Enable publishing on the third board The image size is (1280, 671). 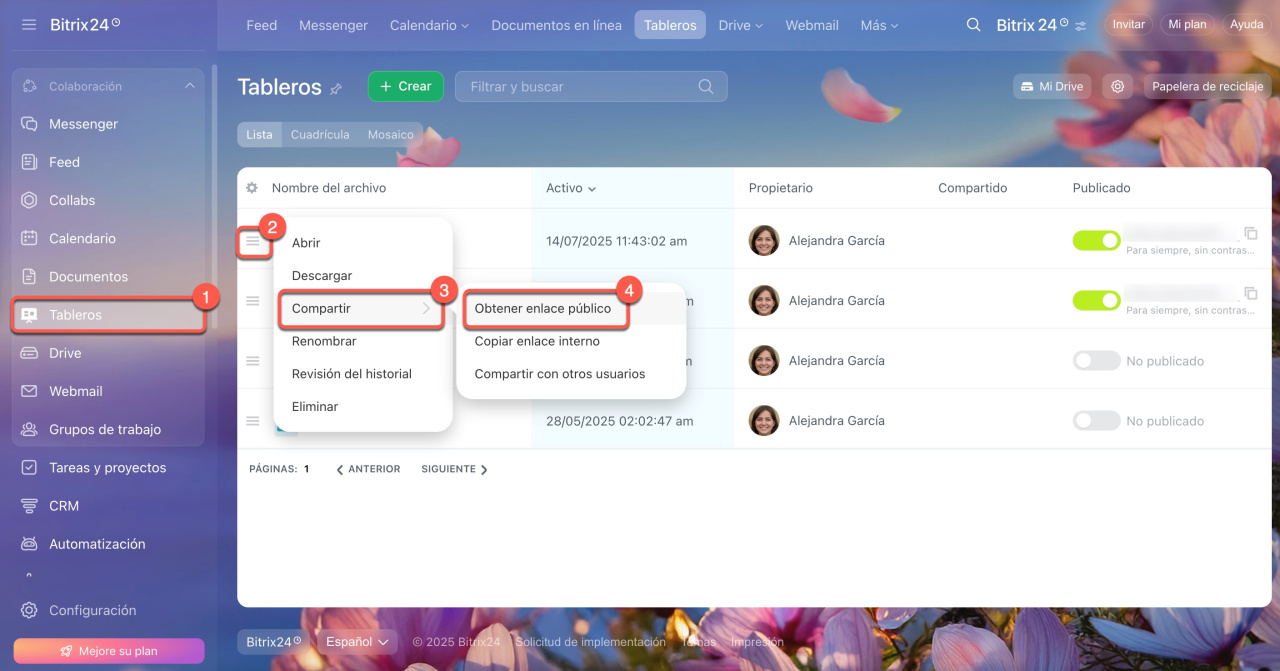click(1096, 361)
